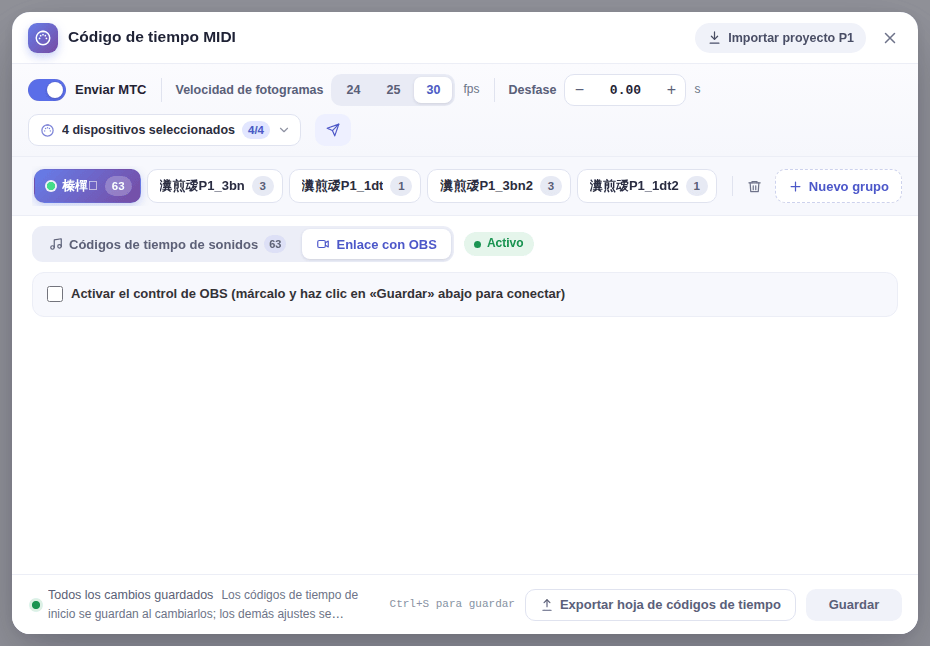
Task: Click the purple MIDI app logo icon
Action: click(x=43, y=38)
